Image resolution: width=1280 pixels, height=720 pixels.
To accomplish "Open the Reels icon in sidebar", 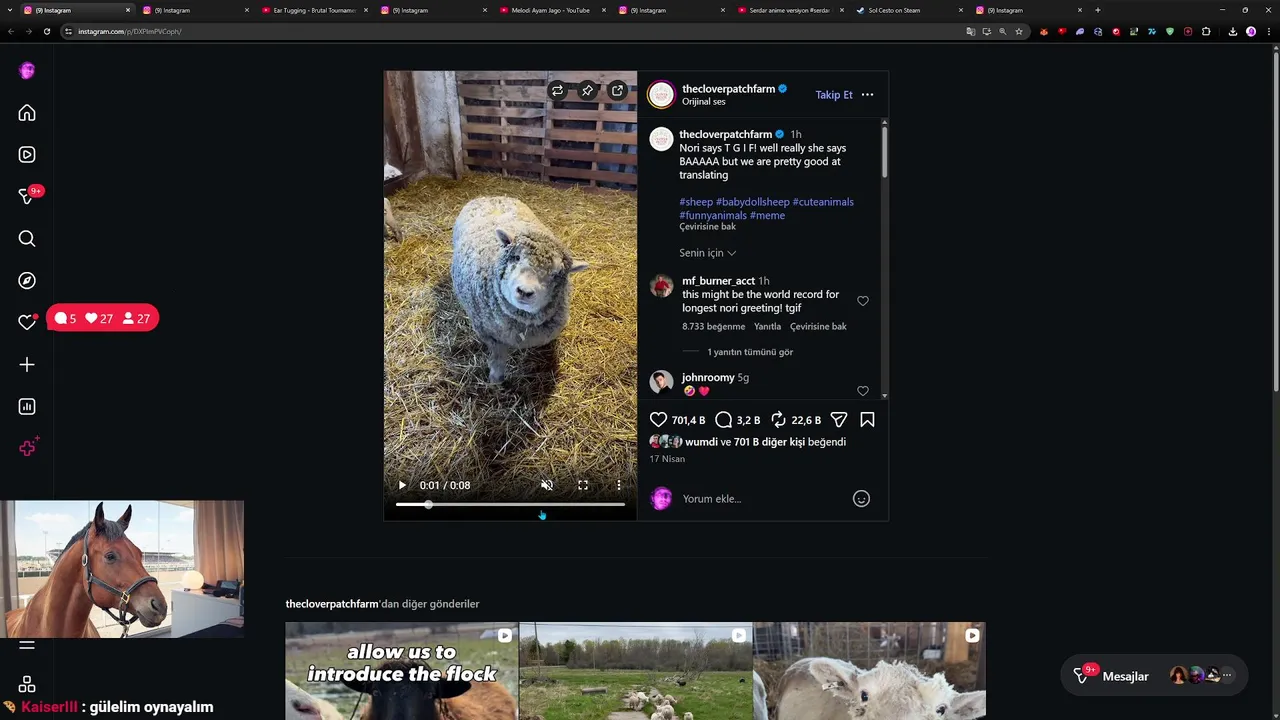I will tap(27, 155).
